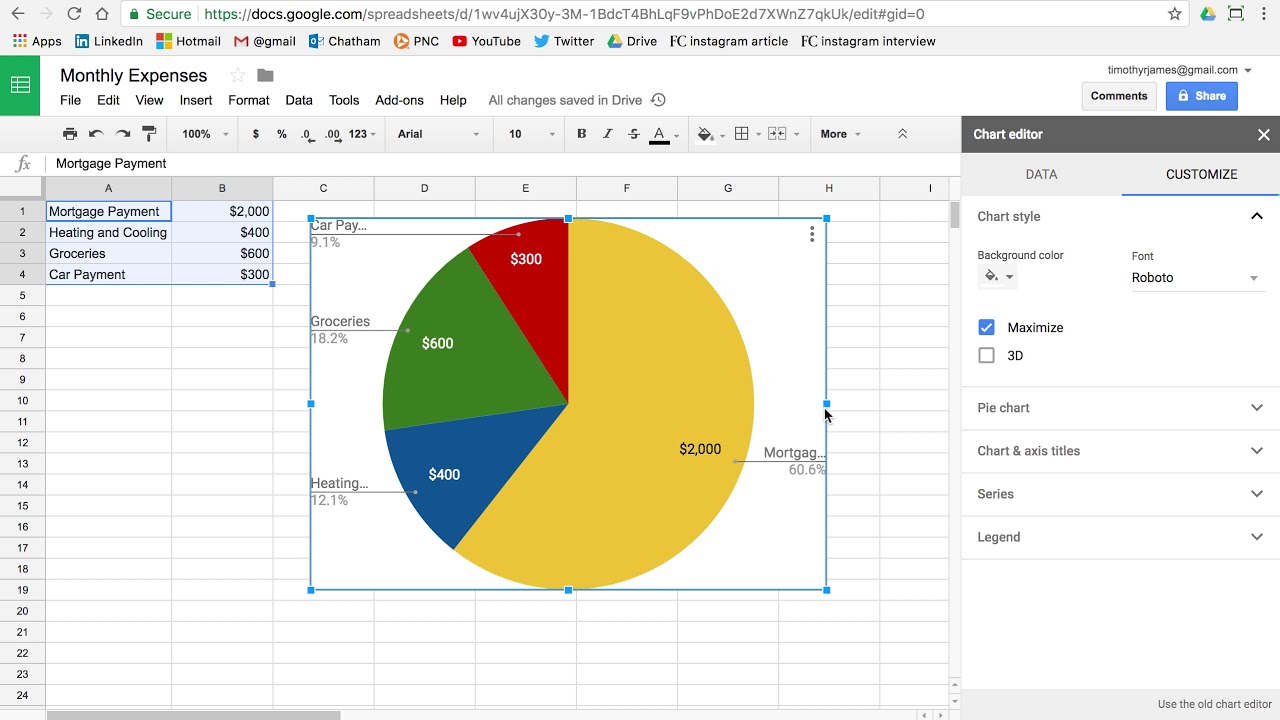Open the Arial font family dropdown
The width and height of the screenshot is (1280, 720).
[438, 134]
